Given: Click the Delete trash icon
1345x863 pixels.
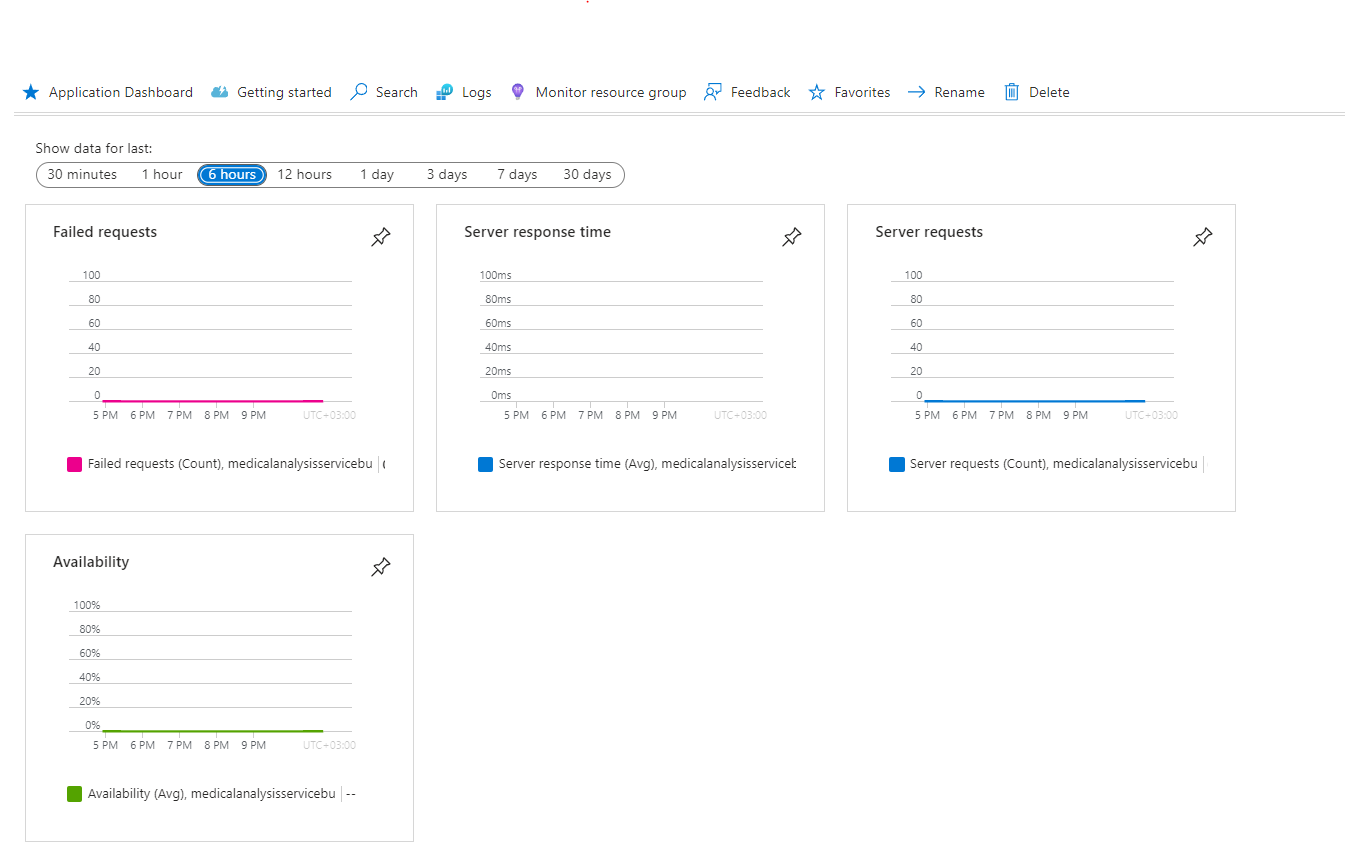Looking at the screenshot, I should click(x=1011, y=92).
